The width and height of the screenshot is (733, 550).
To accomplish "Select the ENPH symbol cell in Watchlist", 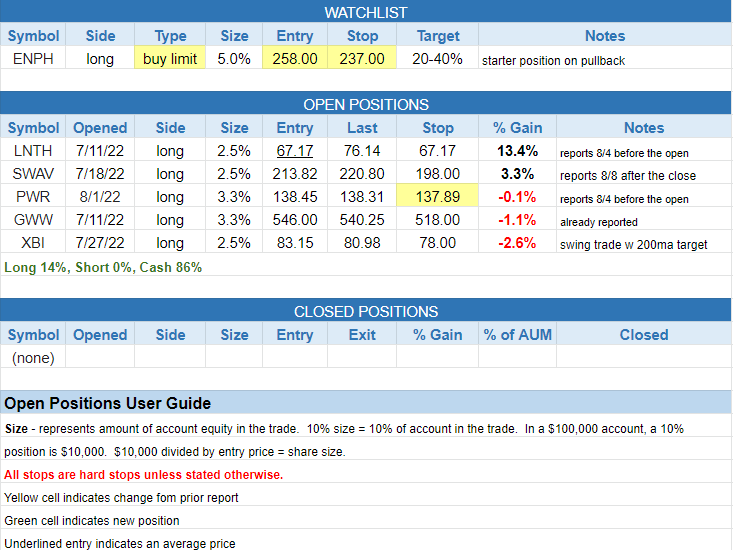I will pyautogui.click(x=33, y=59).
